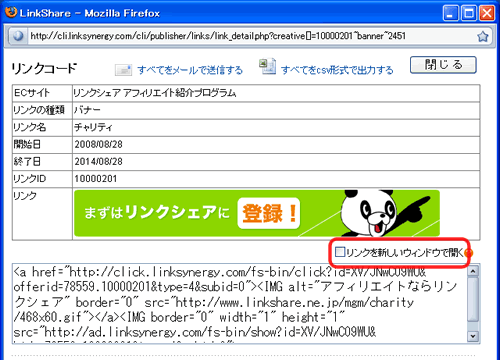Click the mail envelope icon
This screenshot has width=500, height=360.
124,70
